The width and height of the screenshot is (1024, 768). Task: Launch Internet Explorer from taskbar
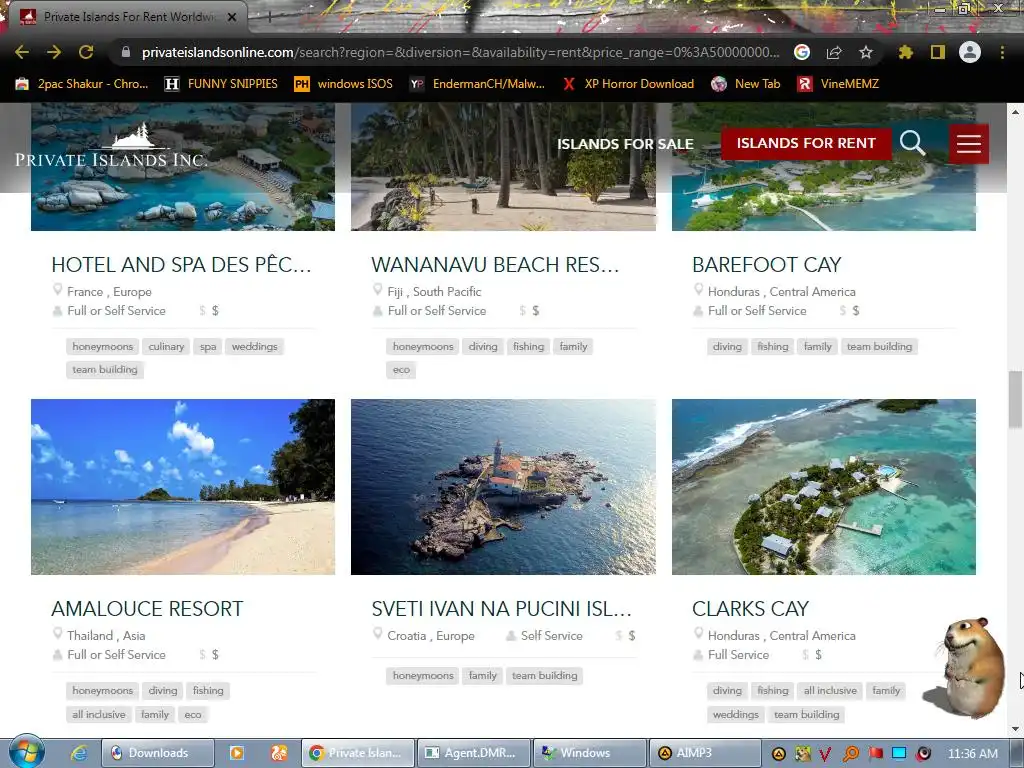(x=79, y=753)
